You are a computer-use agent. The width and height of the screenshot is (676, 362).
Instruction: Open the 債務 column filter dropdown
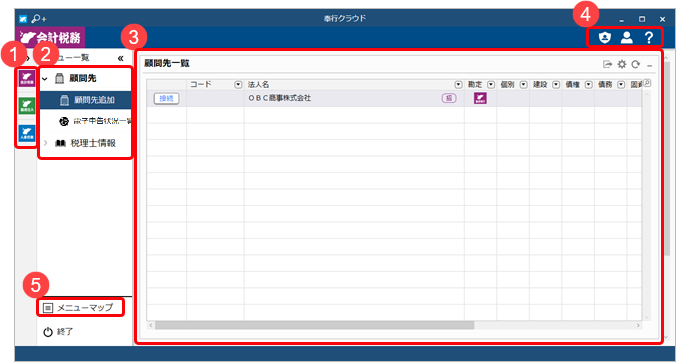[621, 84]
